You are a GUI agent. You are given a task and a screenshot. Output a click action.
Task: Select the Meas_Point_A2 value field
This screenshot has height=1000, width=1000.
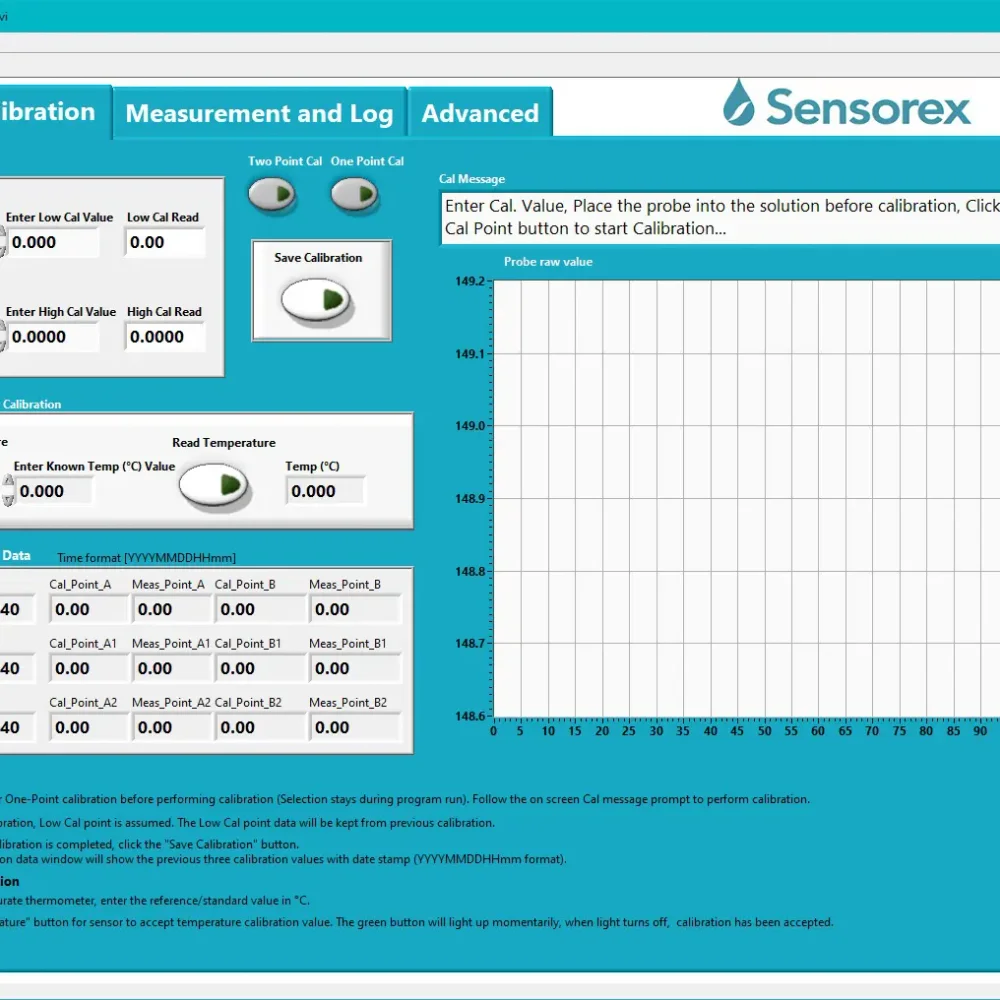pos(170,728)
